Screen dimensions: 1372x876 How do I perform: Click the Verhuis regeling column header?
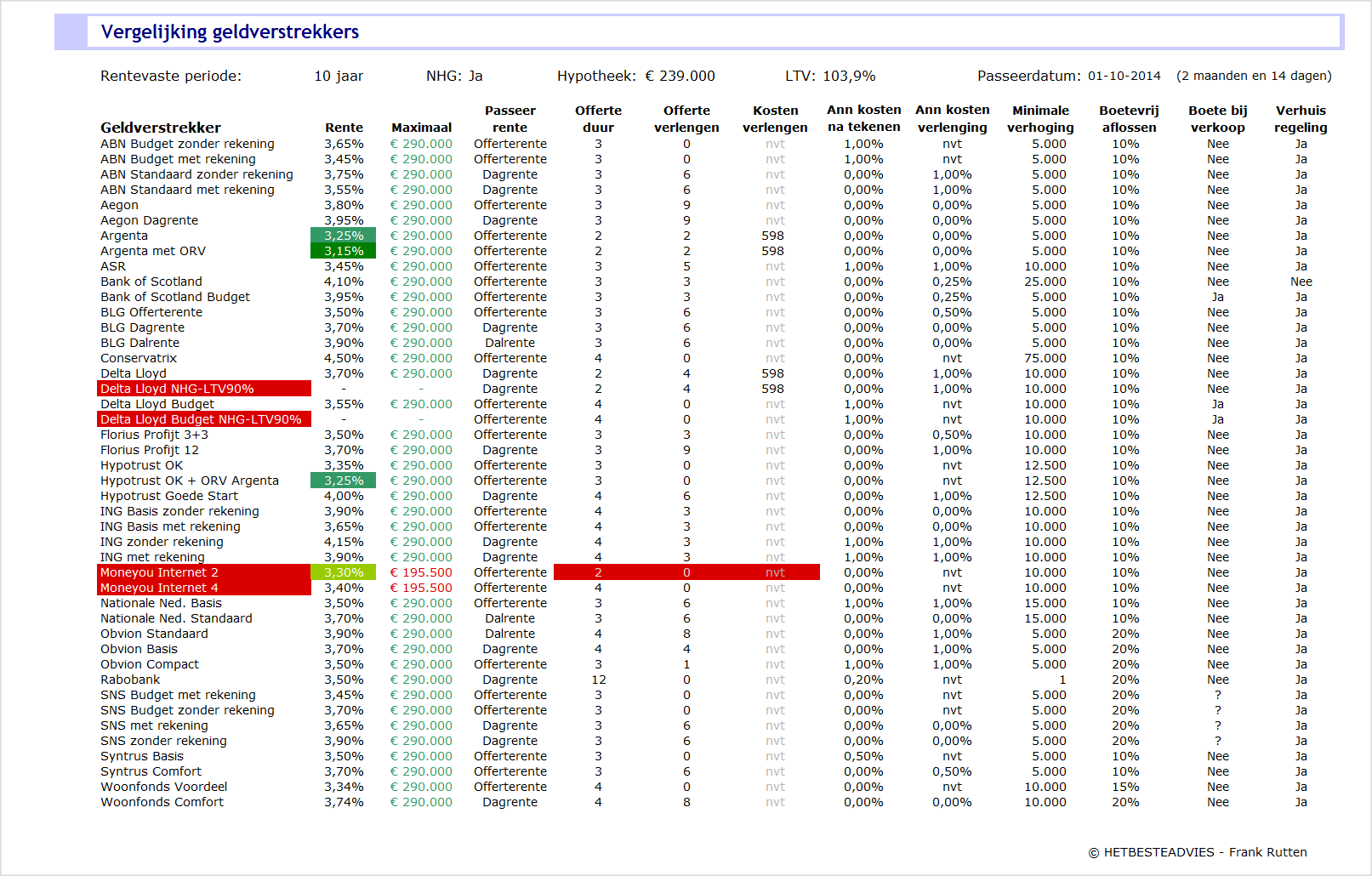point(1300,119)
